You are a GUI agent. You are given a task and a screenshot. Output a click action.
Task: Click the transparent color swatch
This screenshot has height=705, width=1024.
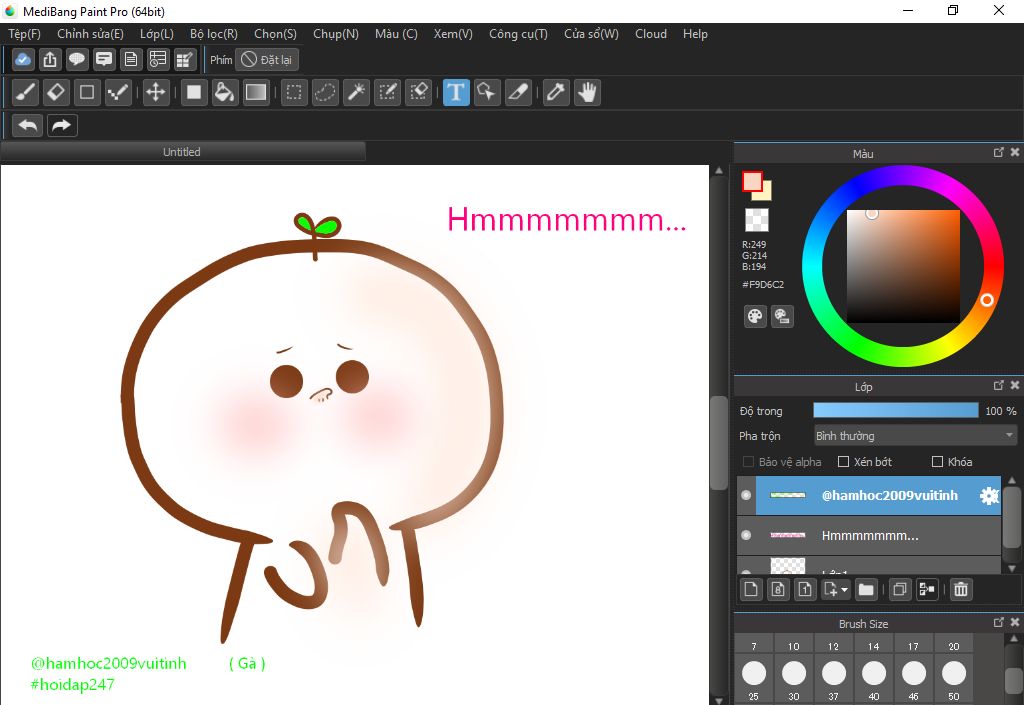(x=757, y=220)
